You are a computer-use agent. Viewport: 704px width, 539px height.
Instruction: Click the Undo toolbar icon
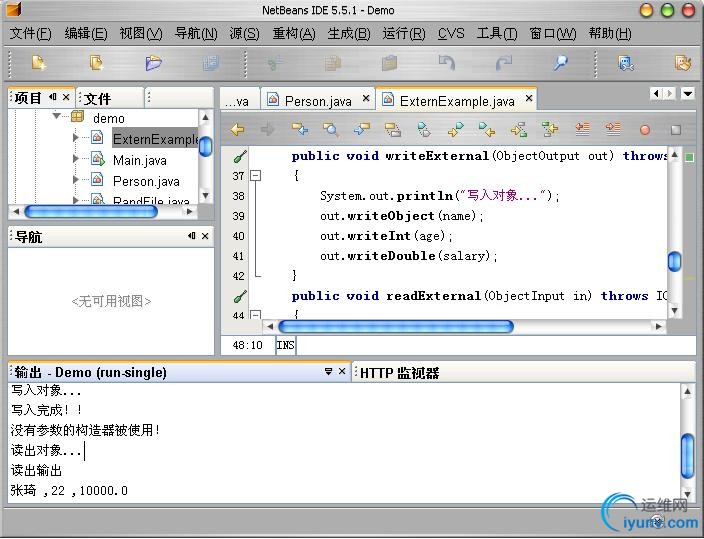pos(446,62)
